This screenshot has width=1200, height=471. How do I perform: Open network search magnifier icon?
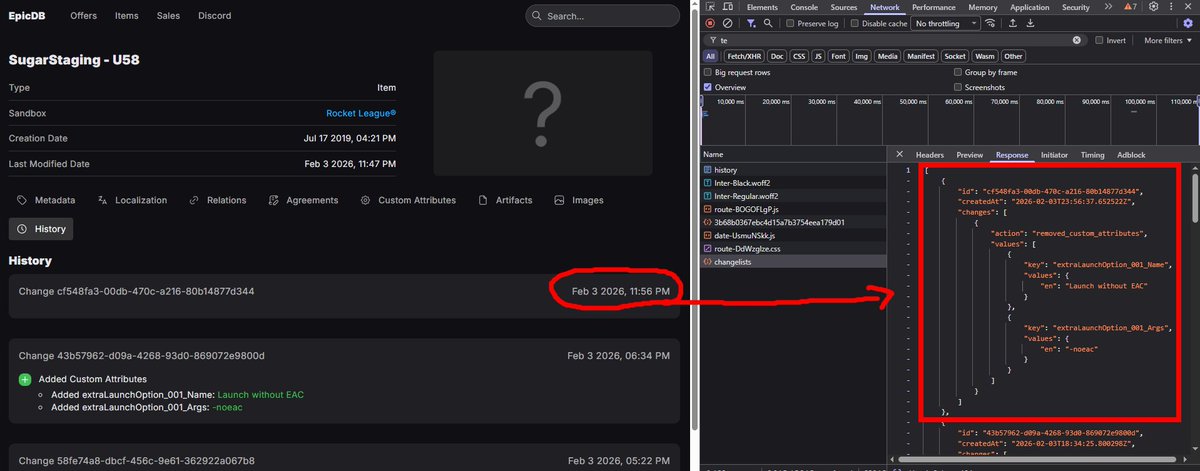pyautogui.click(x=767, y=23)
